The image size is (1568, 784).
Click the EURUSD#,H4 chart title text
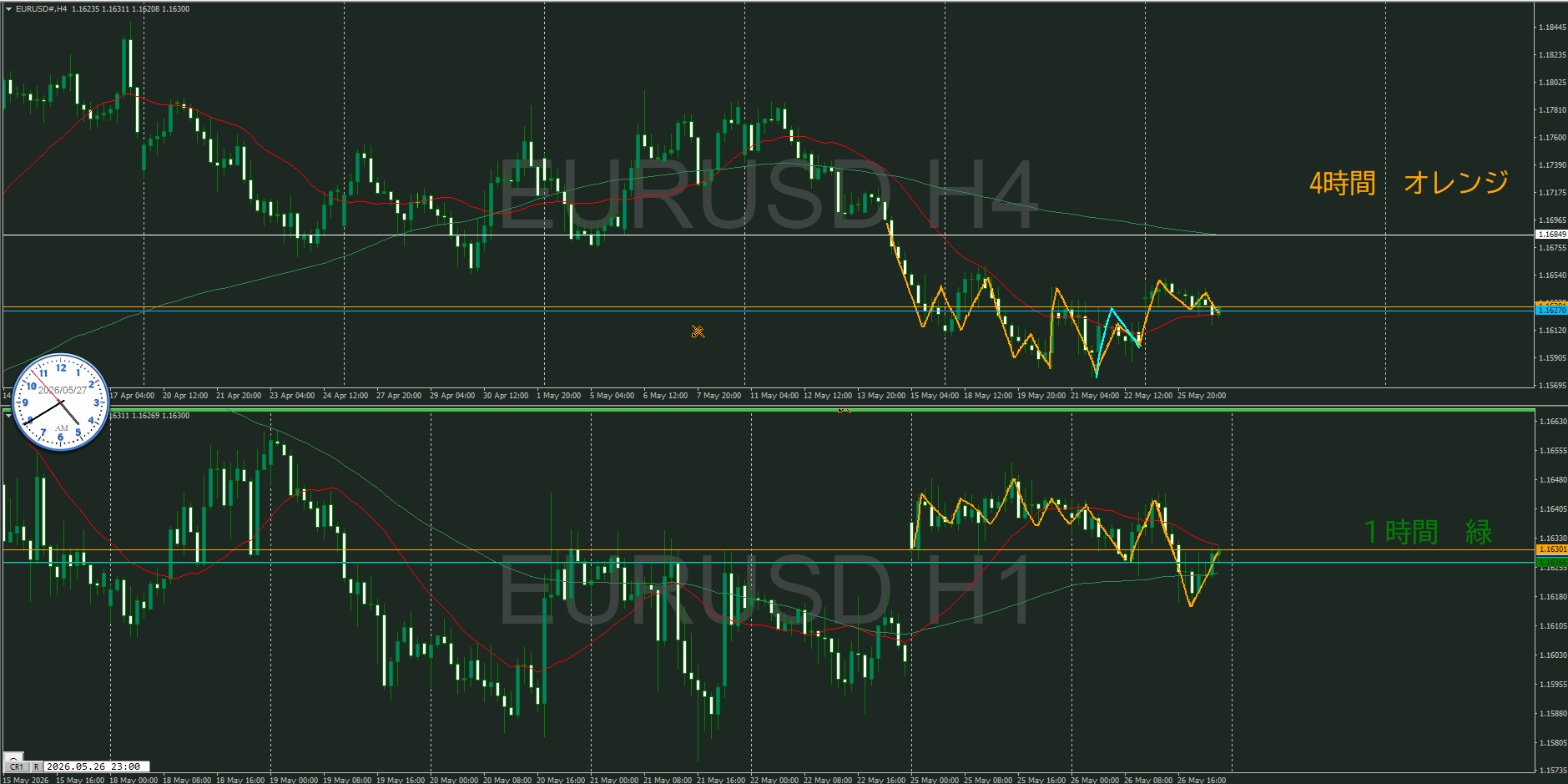pyautogui.click(x=42, y=9)
